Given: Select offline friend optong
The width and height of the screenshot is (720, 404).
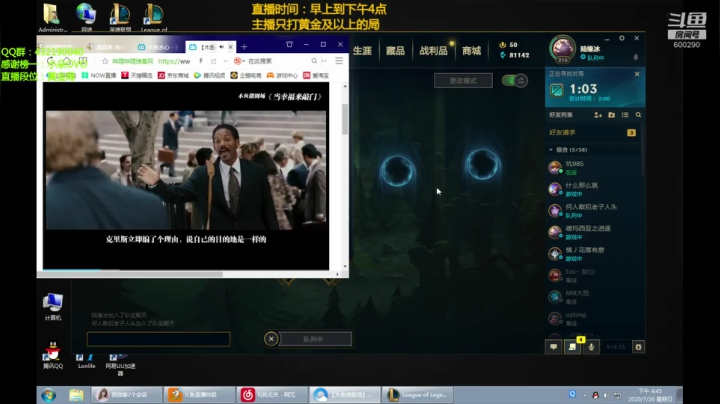Looking at the screenshot, I should click(593, 319).
